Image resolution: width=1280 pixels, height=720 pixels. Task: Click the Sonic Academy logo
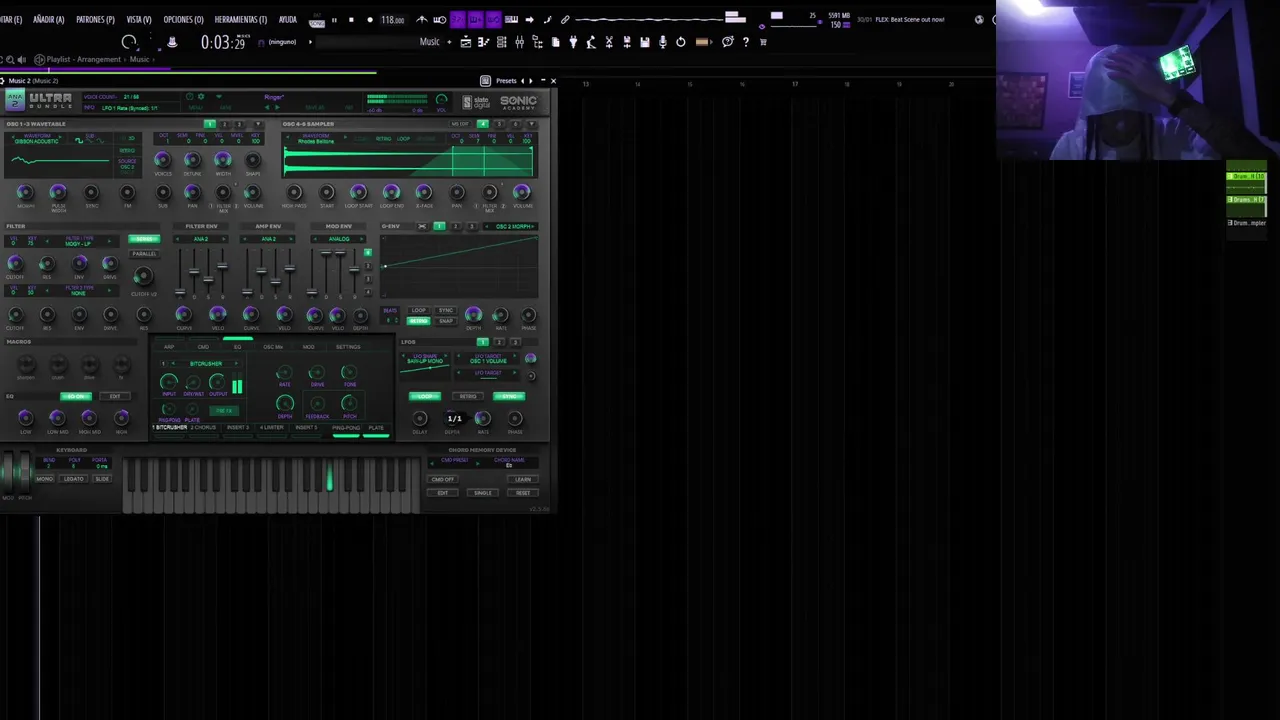coord(519,102)
